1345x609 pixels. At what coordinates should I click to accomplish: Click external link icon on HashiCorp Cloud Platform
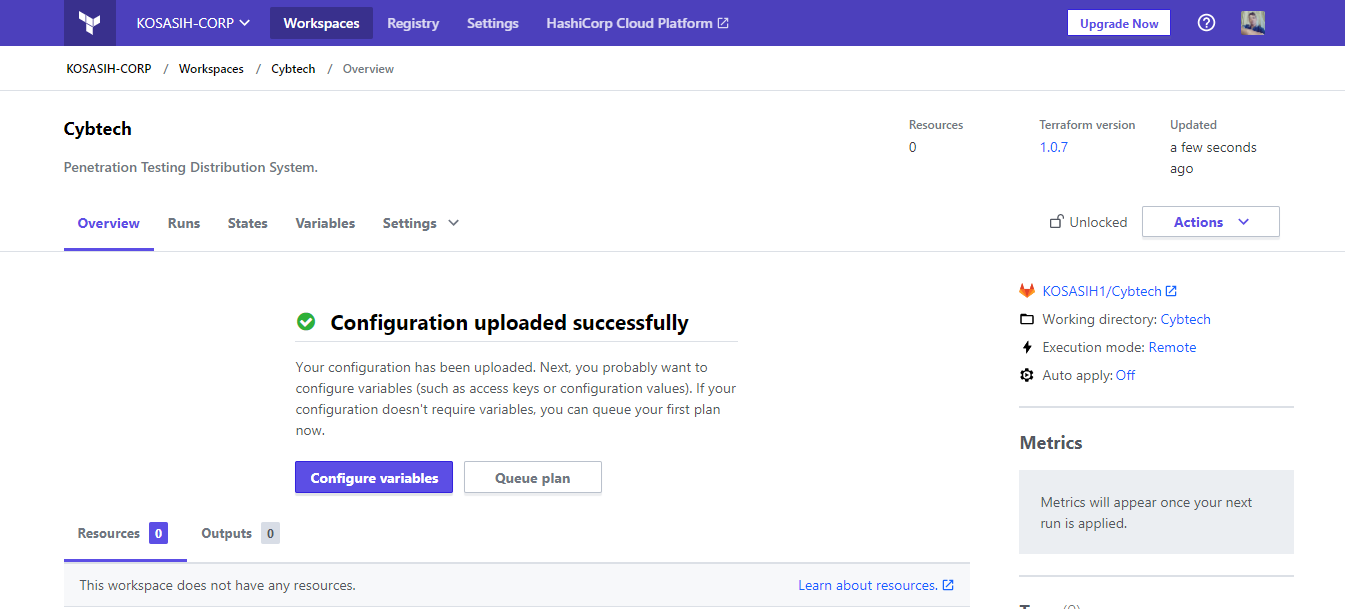click(724, 23)
